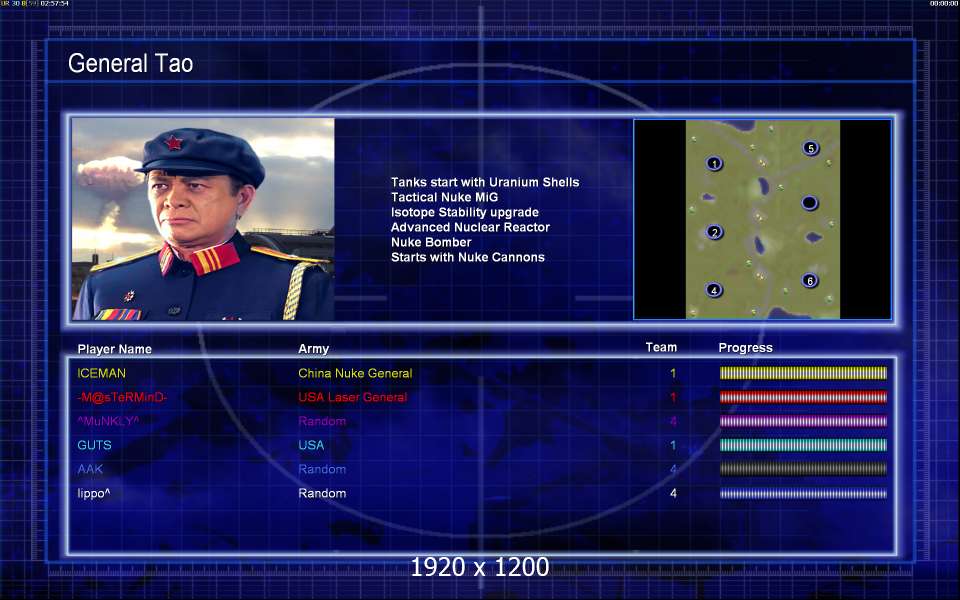Select player name -M@sTeRMinD-
The height and width of the screenshot is (600, 960).
pos(122,397)
